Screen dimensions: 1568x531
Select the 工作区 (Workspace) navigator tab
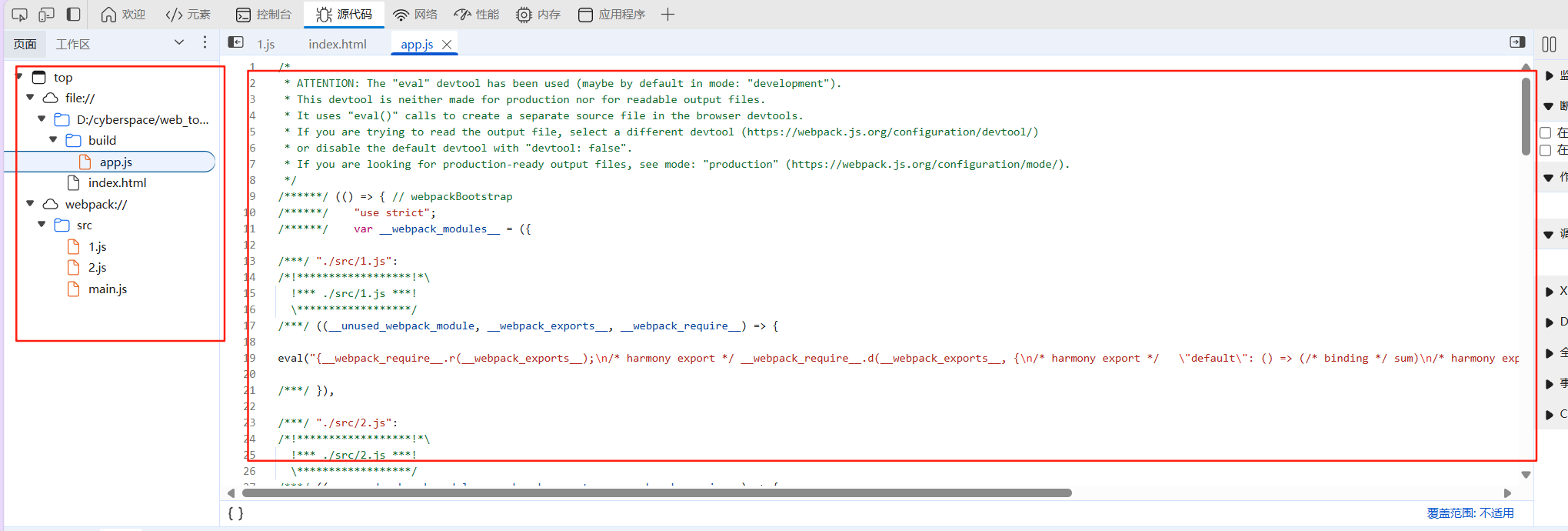pos(73,44)
